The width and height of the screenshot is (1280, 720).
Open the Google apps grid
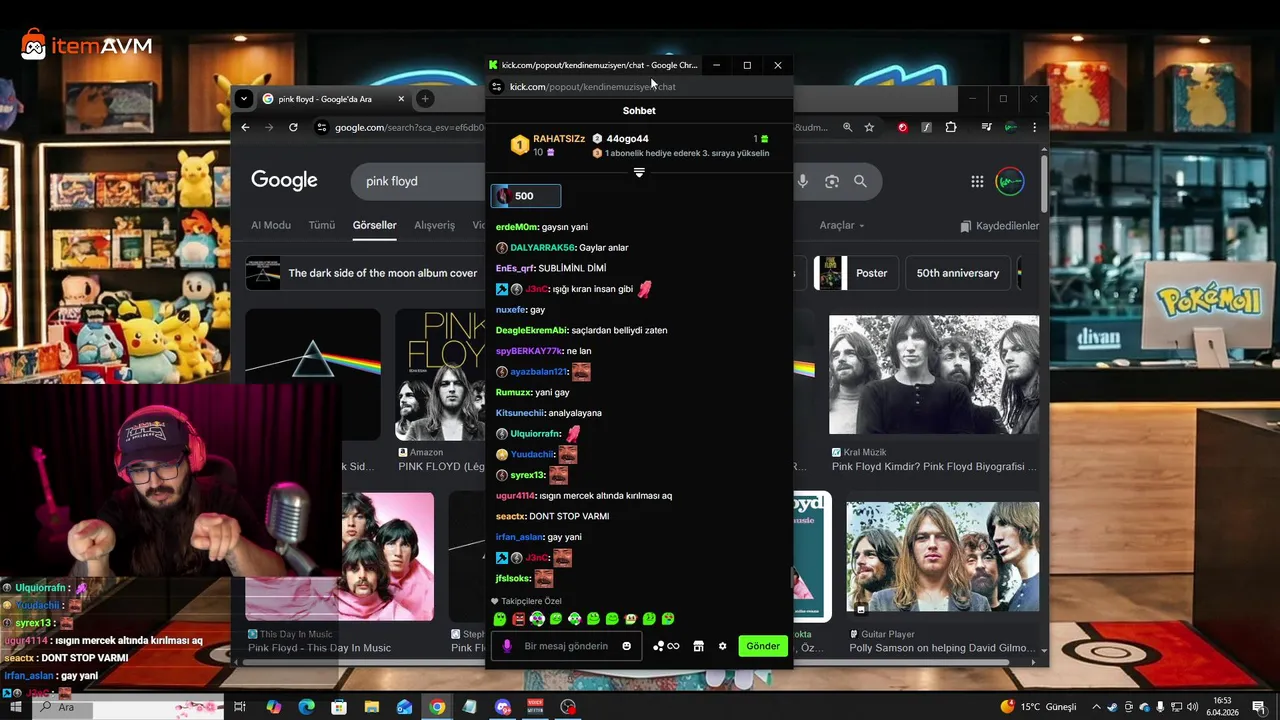click(x=977, y=181)
